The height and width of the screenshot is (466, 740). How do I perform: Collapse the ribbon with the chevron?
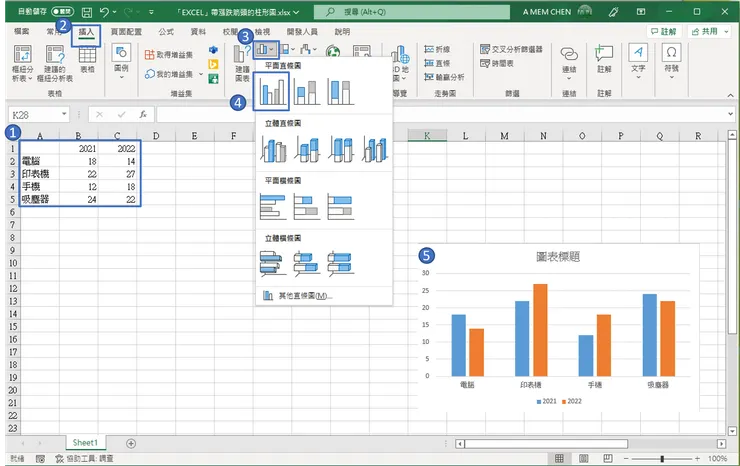pos(730,95)
